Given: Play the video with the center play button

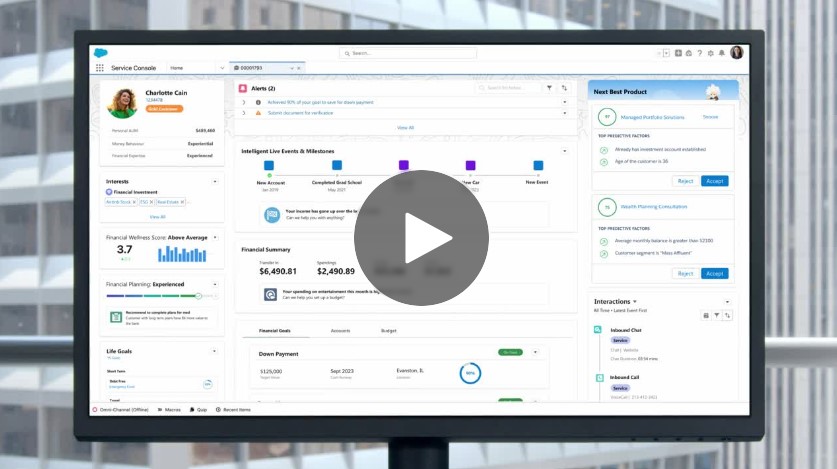Looking at the screenshot, I should (x=421, y=238).
